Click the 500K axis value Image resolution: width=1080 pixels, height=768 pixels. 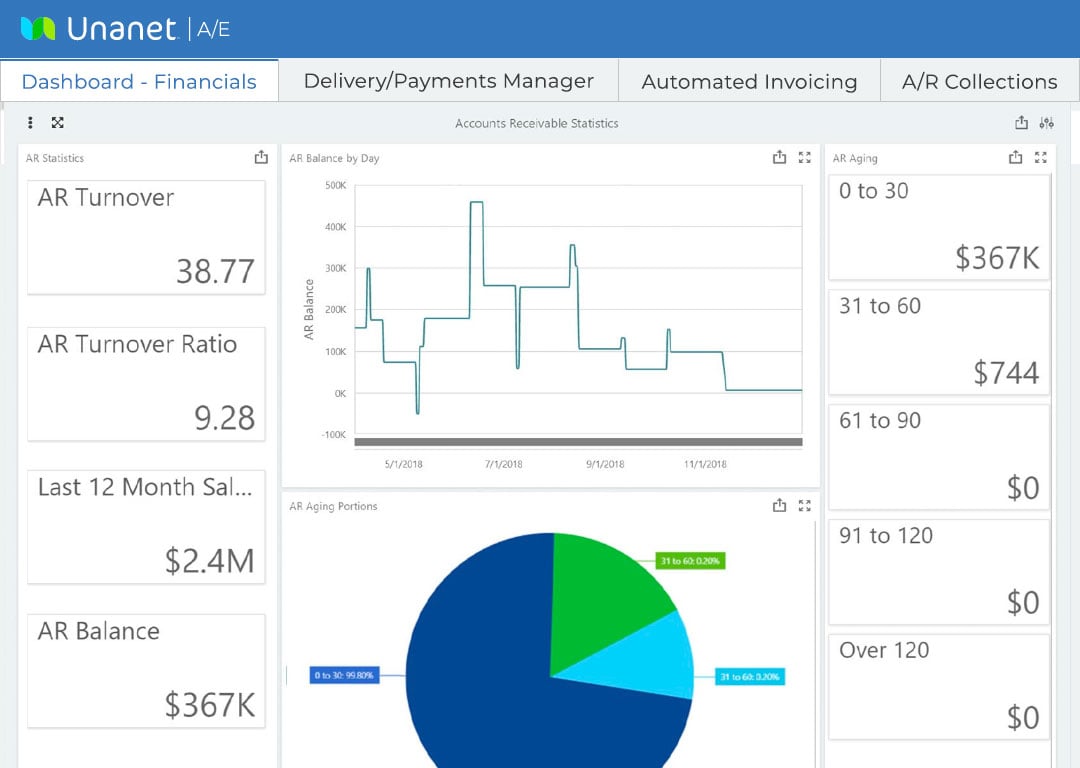tap(335, 185)
